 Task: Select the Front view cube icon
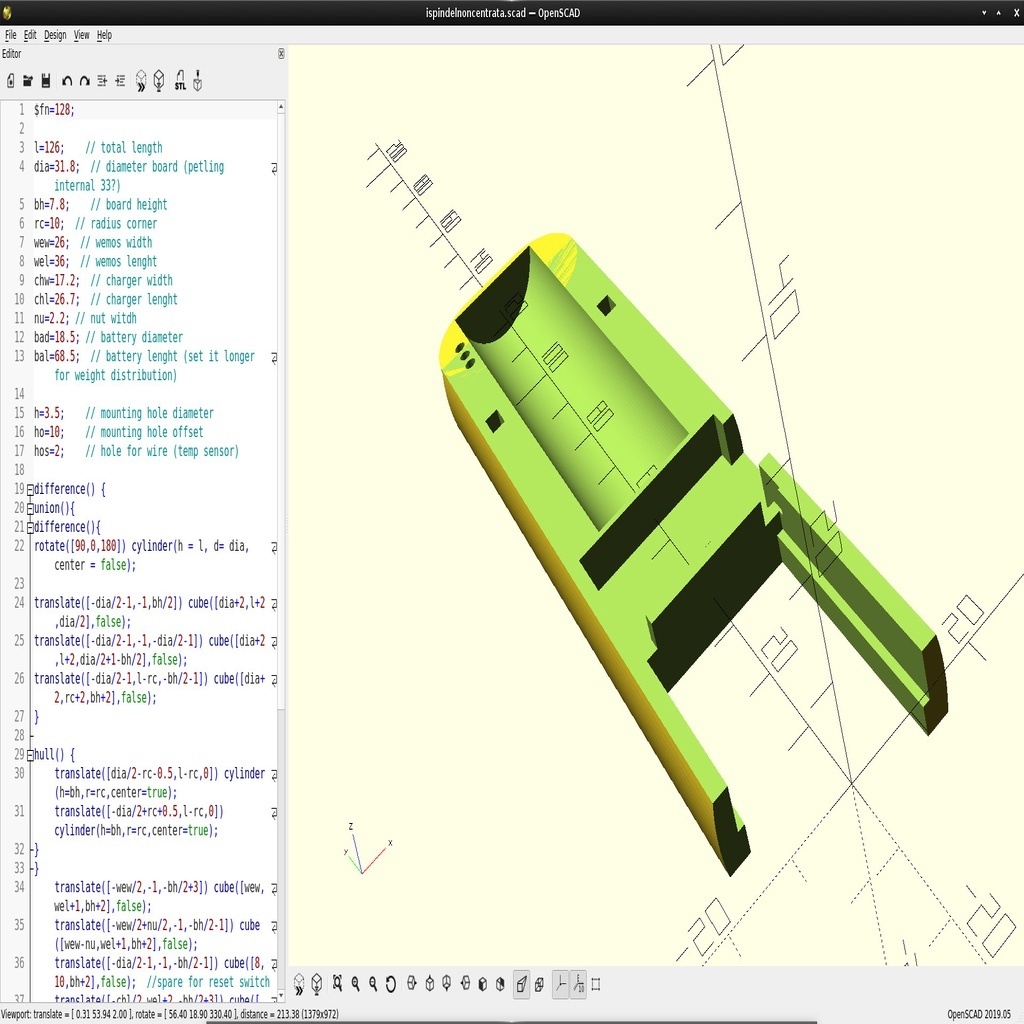pos(482,984)
